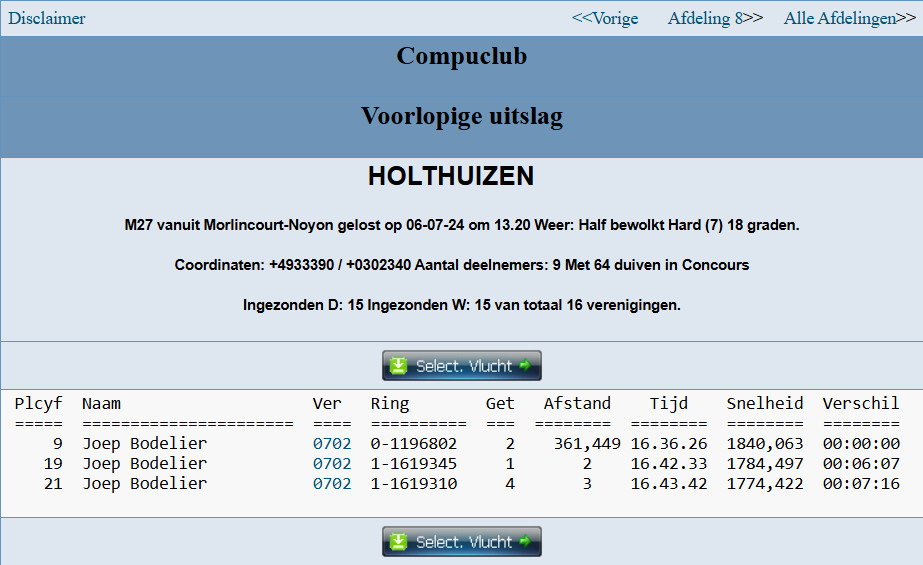The height and width of the screenshot is (565, 923).
Task: Click bottom Select. Vlucht button
Action: (462, 541)
